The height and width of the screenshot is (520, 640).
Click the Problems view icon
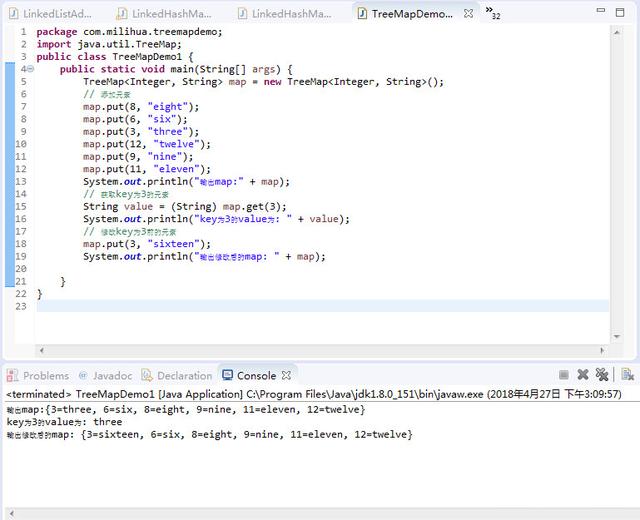click(x=12, y=376)
